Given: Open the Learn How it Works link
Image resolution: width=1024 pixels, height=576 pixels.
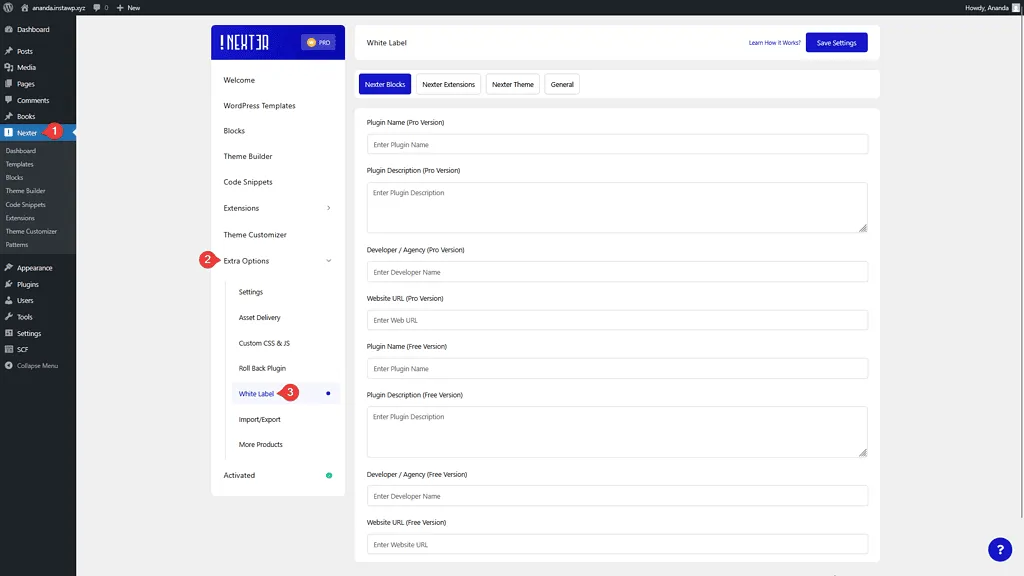Looking at the screenshot, I should pos(774,43).
